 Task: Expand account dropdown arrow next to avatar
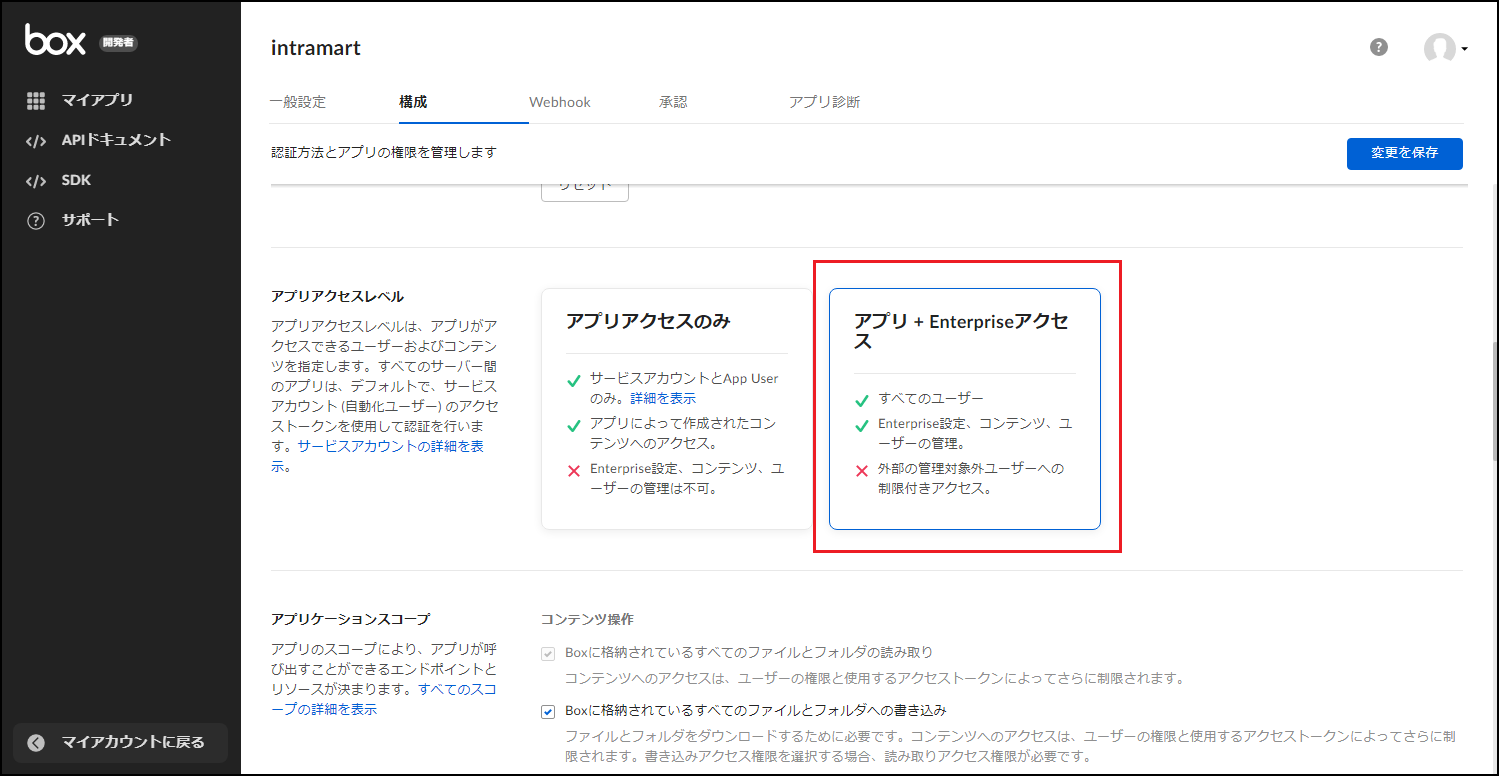click(1465, 49)
